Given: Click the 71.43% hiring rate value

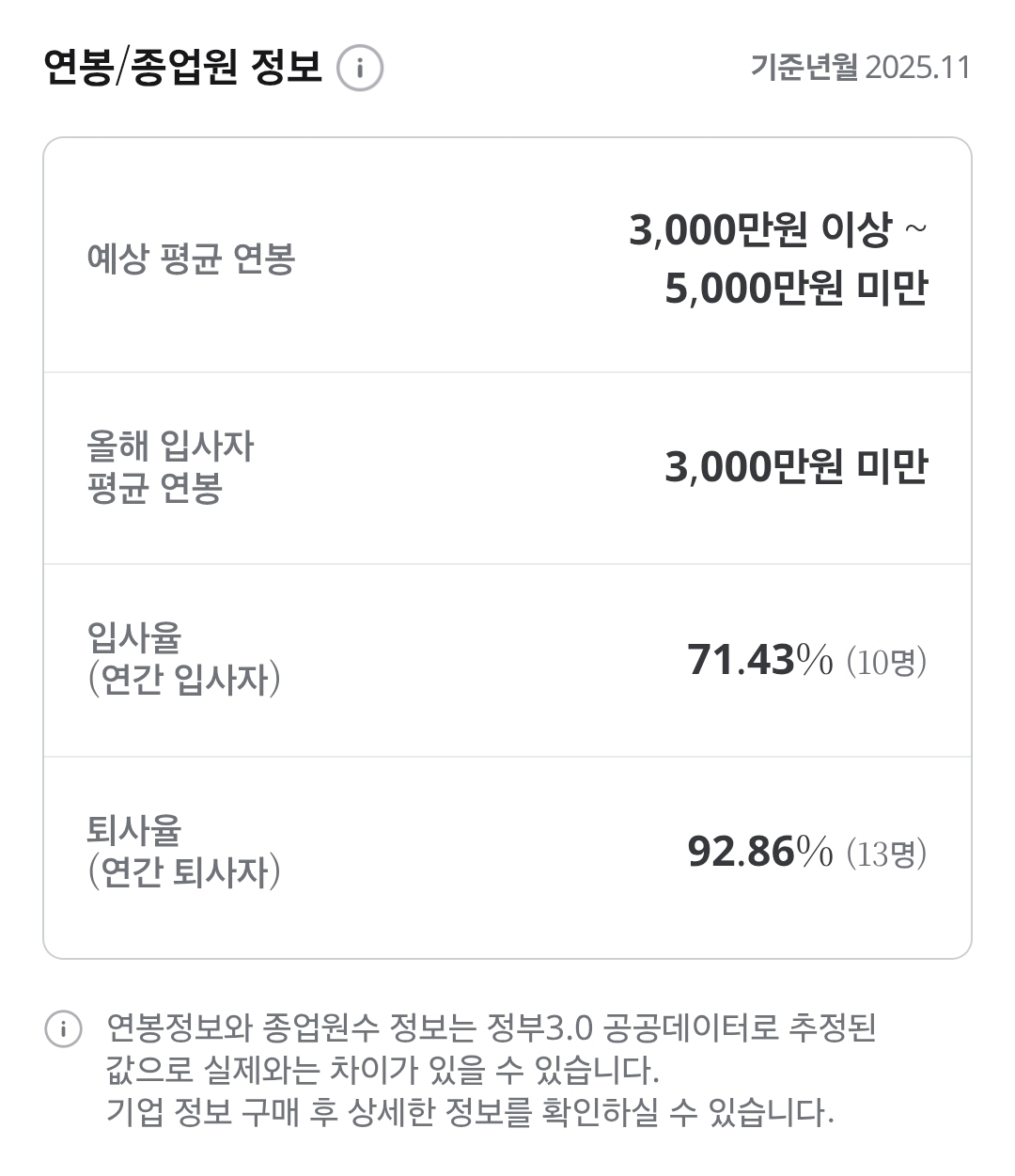Looking at the screenshot, I should pyautogui.click(x=759, y=660).
